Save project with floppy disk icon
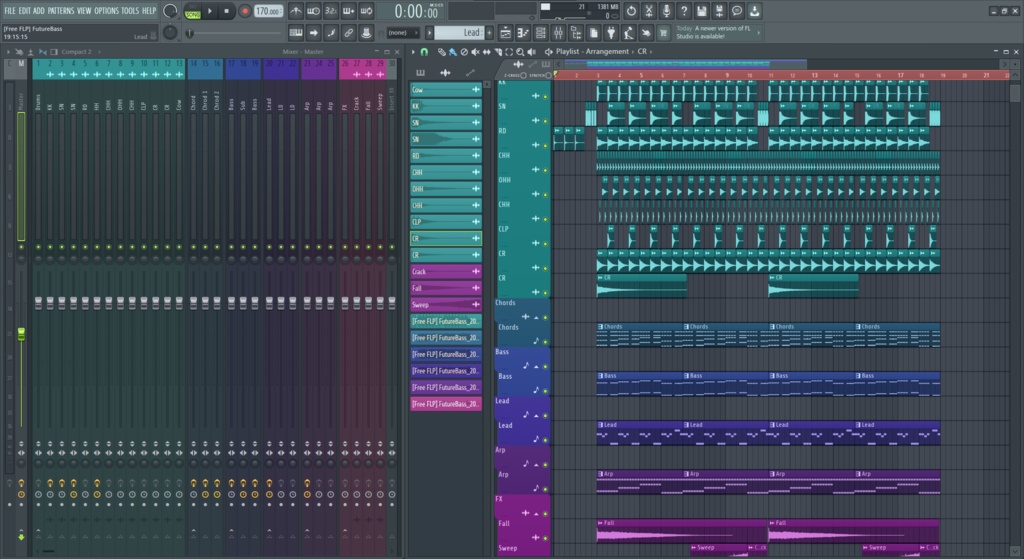1024x559 pixels. click(701, 11)
